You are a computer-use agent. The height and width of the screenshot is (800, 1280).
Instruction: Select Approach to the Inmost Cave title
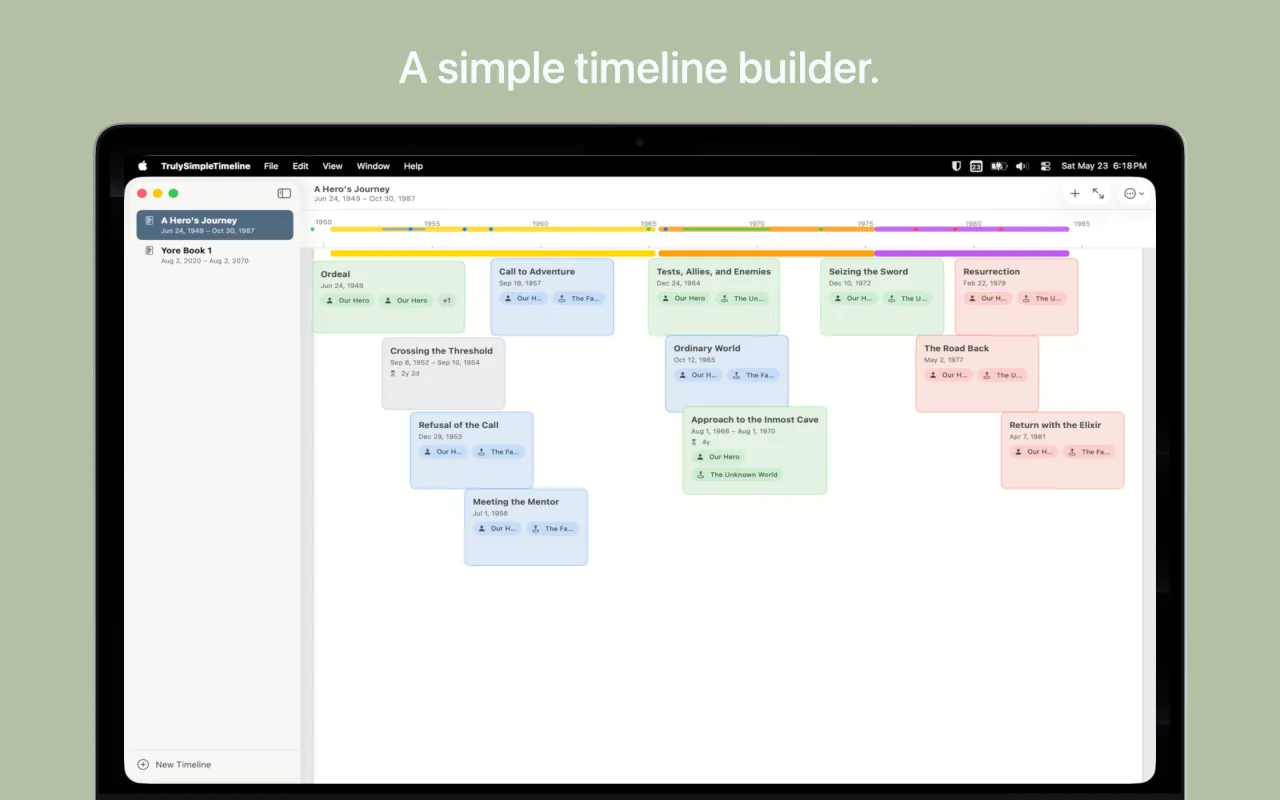pos(755,420)
